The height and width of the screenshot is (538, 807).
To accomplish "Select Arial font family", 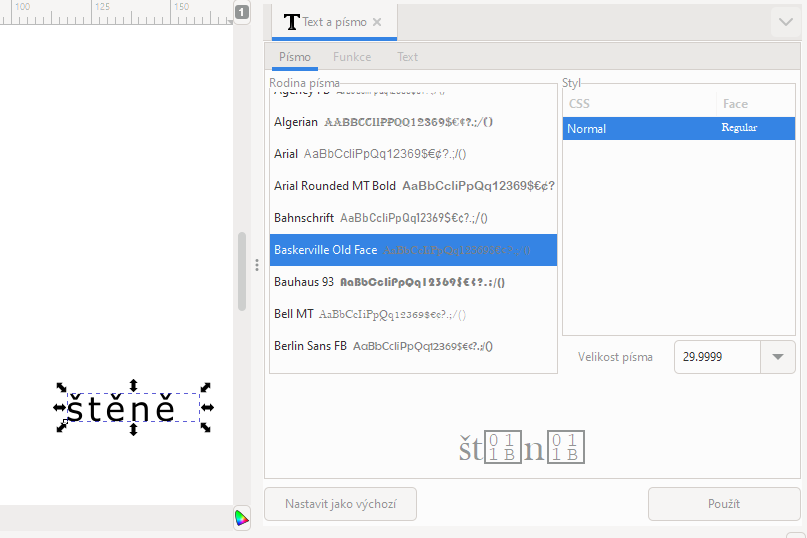I will 413,154.
